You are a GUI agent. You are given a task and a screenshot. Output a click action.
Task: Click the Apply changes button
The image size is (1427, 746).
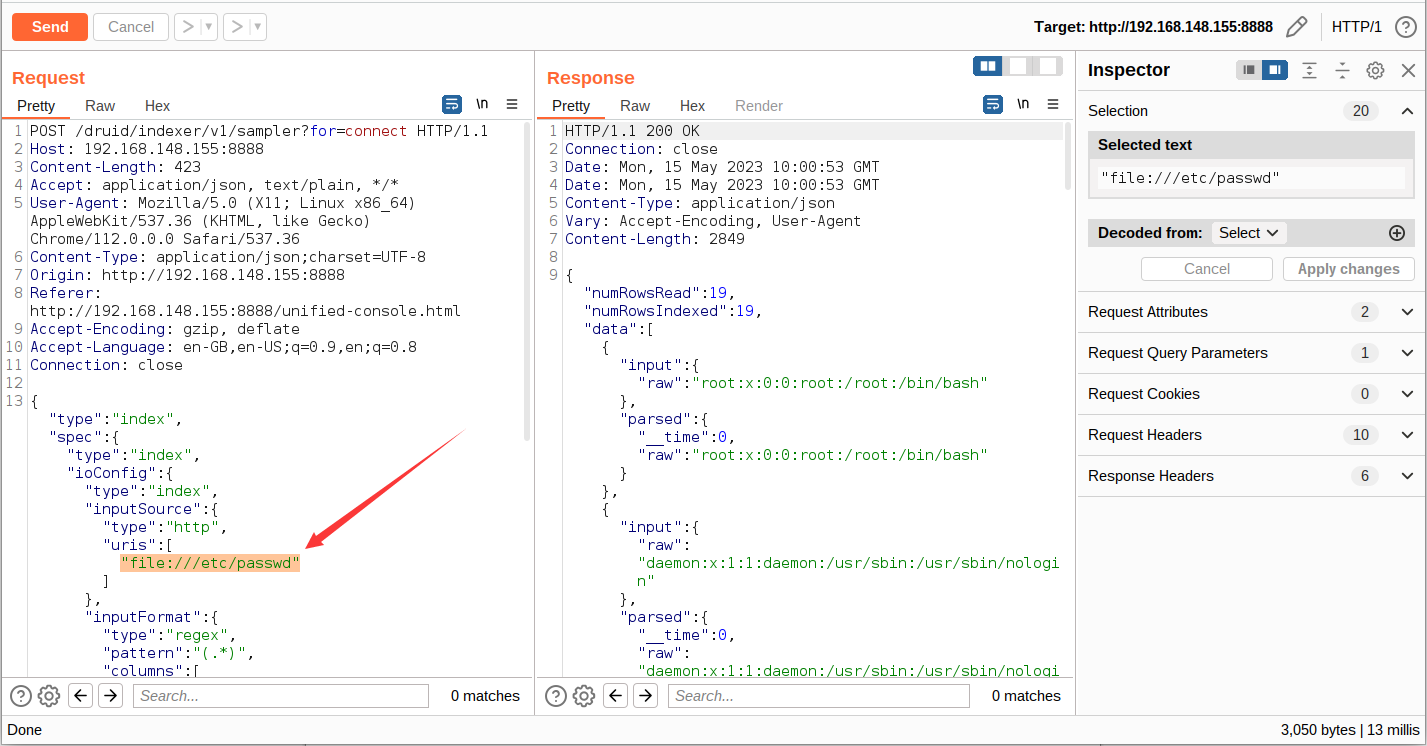click(1348, 269)
